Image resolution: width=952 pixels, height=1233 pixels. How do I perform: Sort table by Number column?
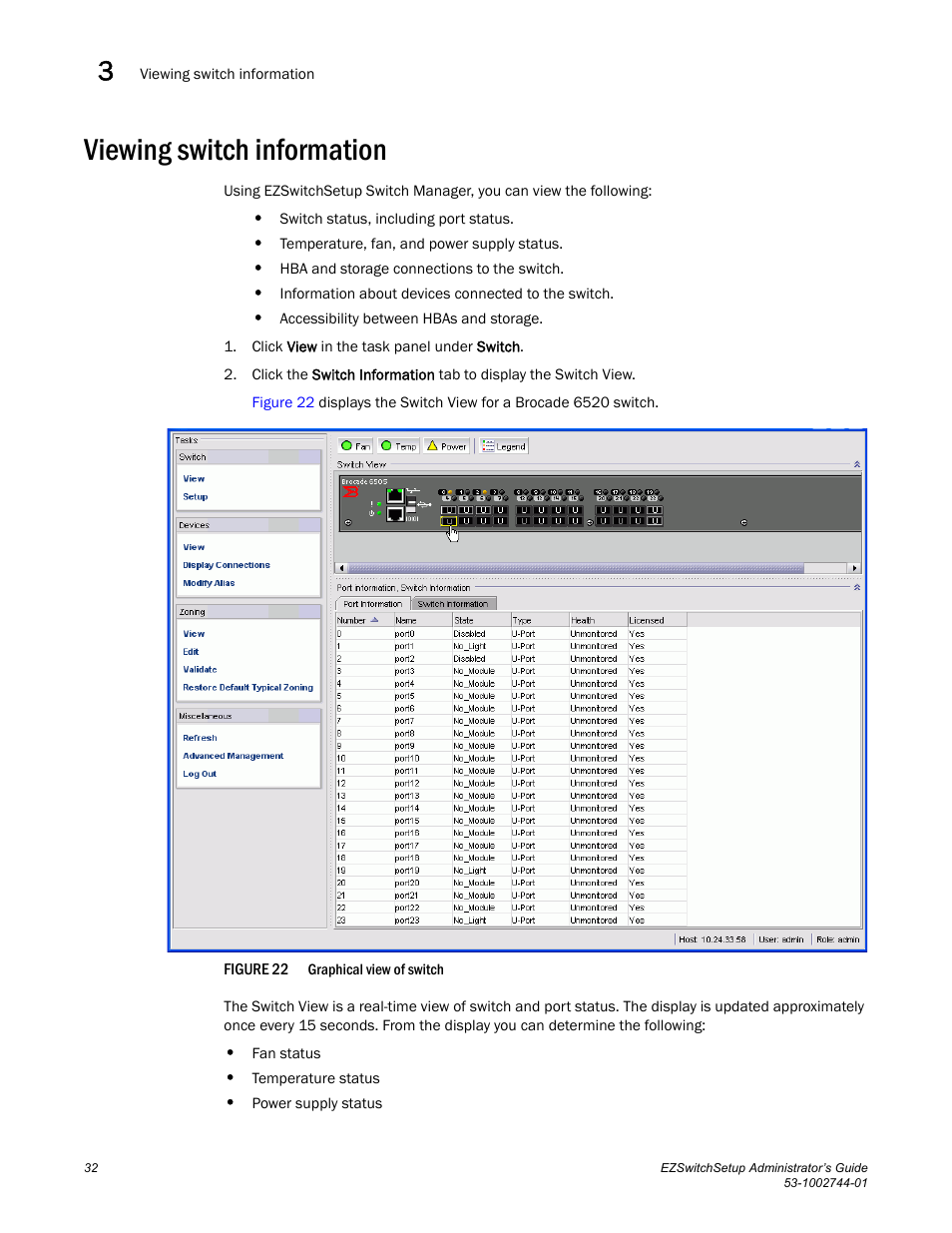[364, 620]
